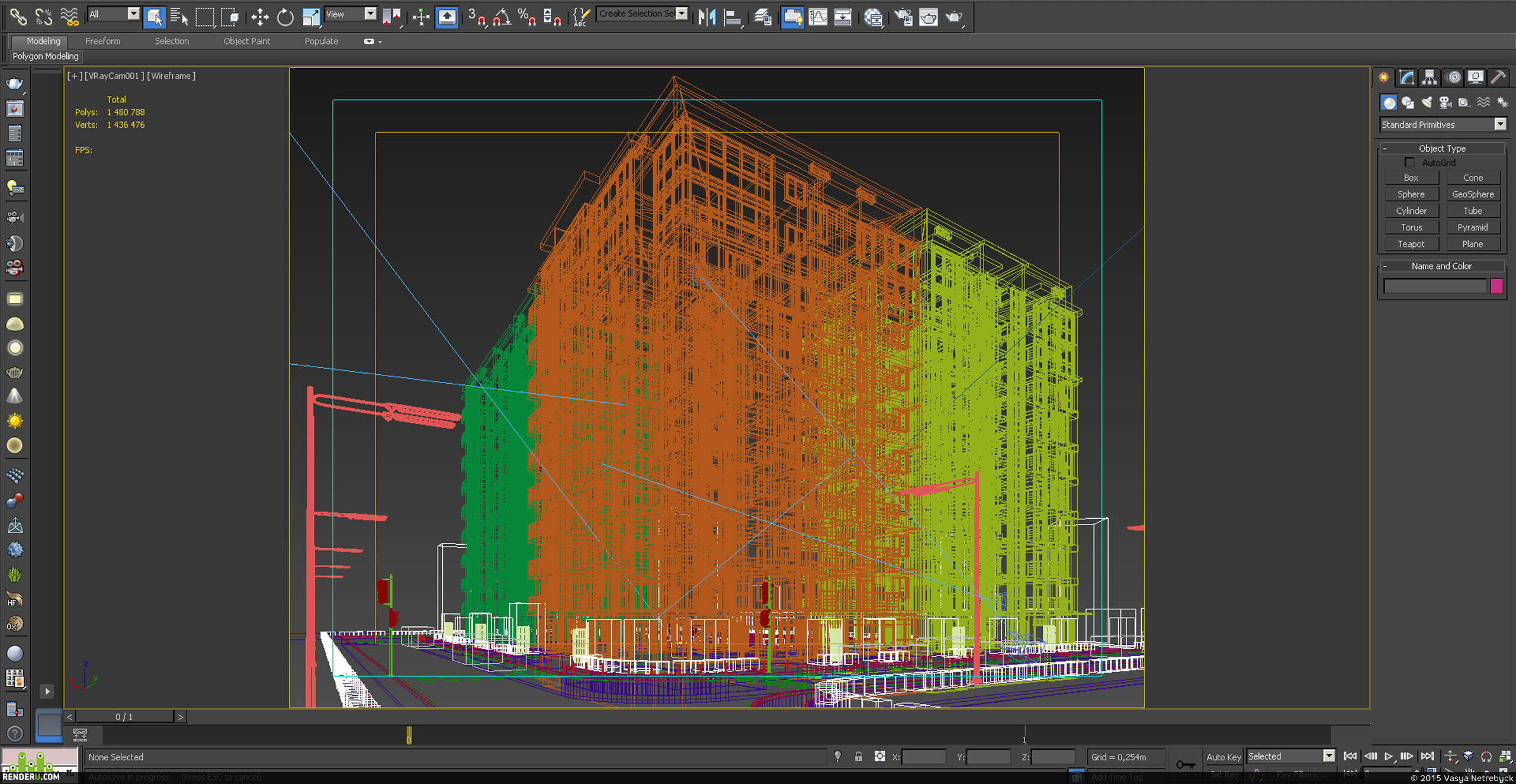Activate the Rotate tool
Screen dimensions: 1516x784
[285, 17]
